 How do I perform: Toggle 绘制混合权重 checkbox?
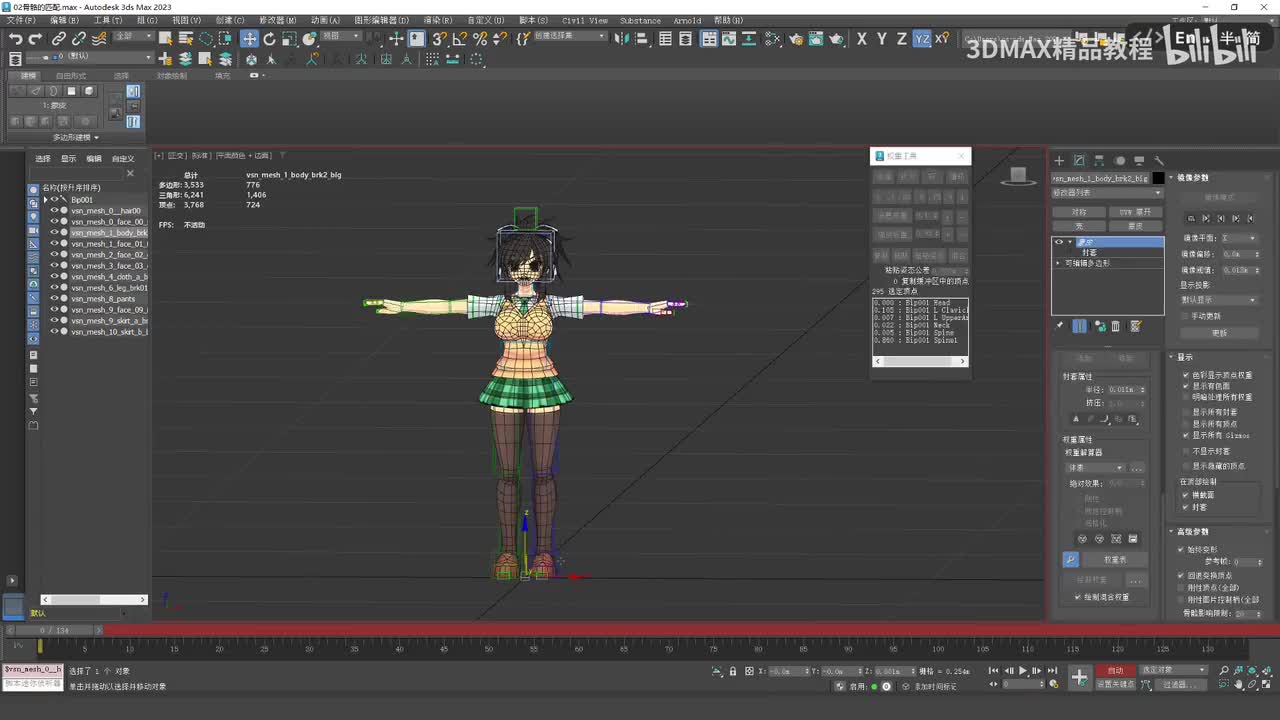click(x=1077, y=597)
